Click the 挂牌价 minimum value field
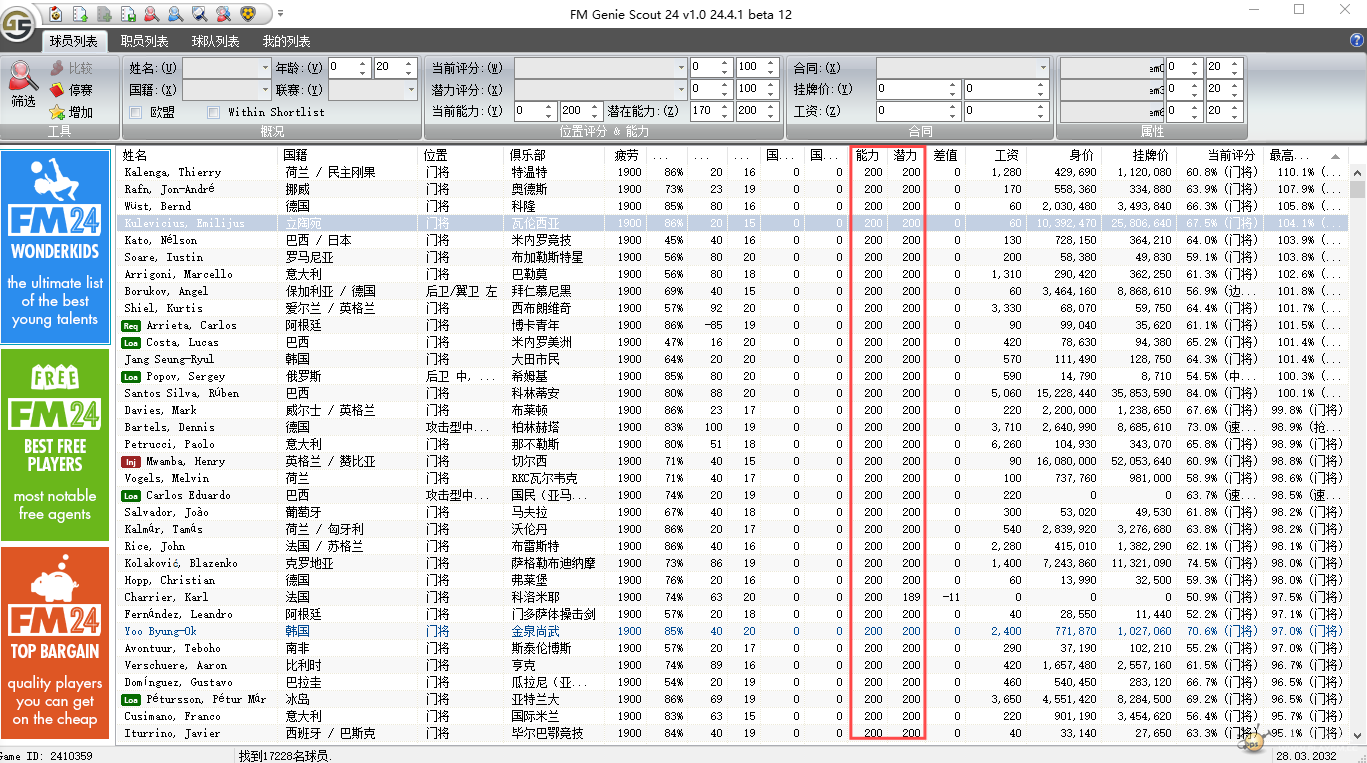Image resolution: width=1367 pixels, height=763 pixels. point(918,89)
